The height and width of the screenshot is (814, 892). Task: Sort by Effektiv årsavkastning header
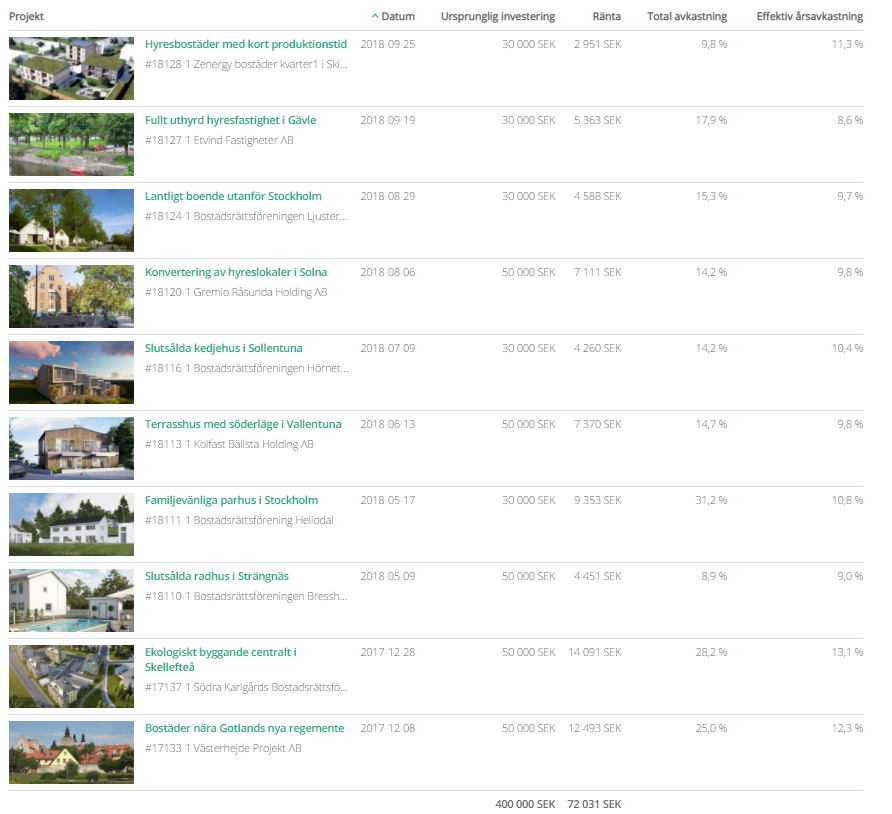tap(809, 17)
